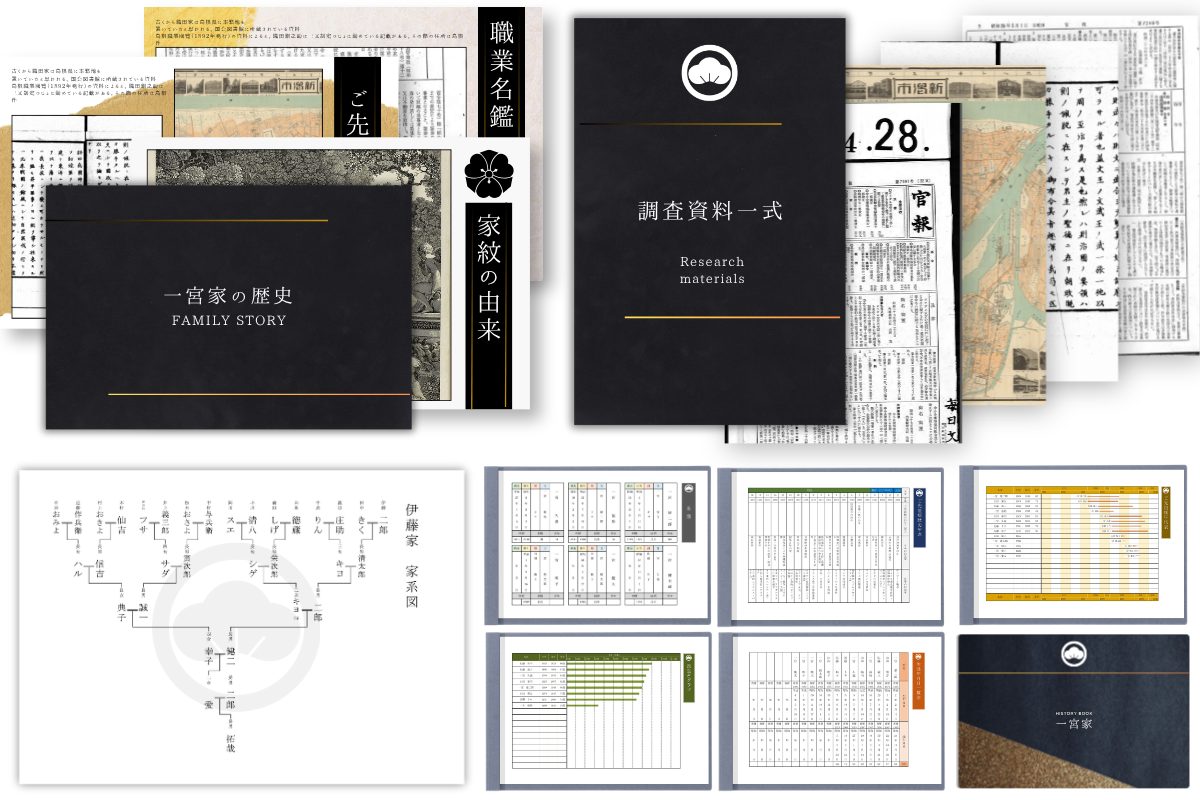
Task: Open the gray-tabbed profile cards page
Action: pos(597,545)
